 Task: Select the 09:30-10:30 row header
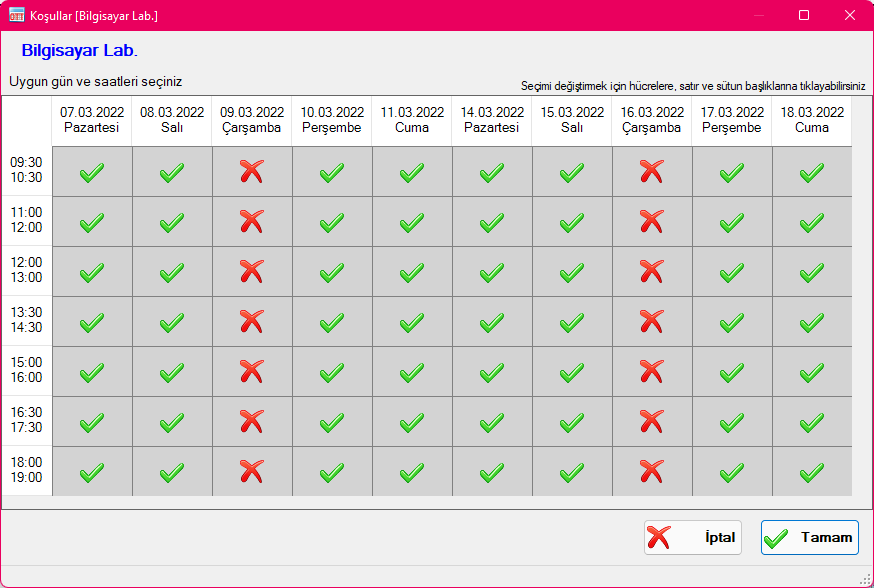[26, 170]
